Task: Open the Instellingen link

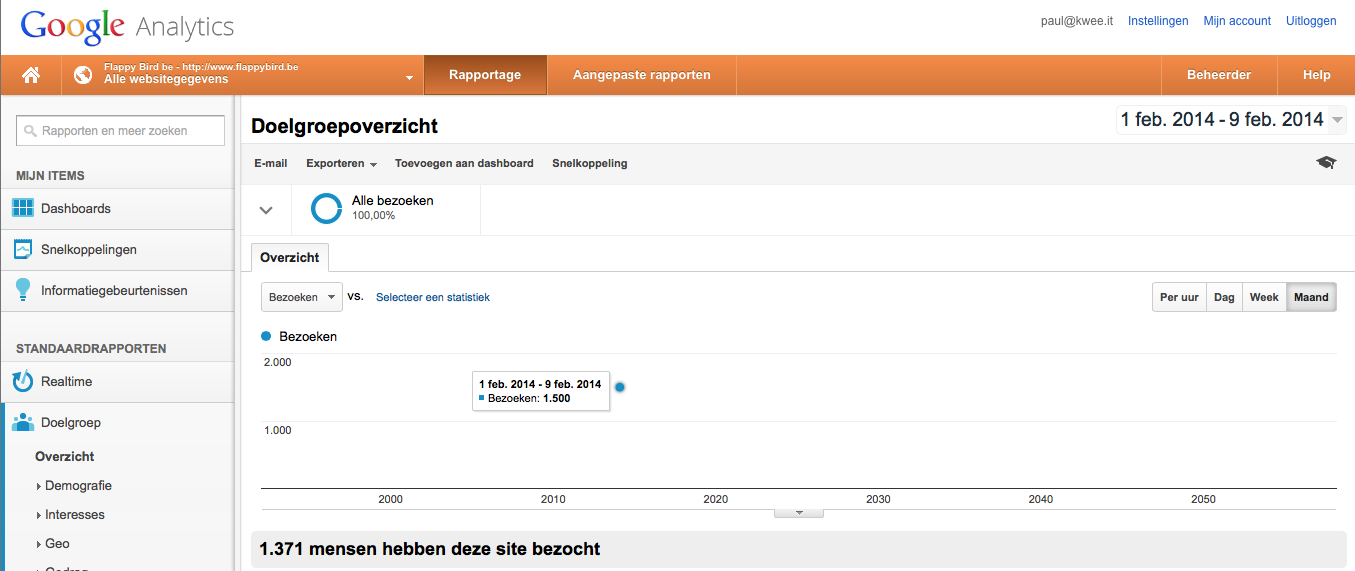Action: pyautogui.click(x=1158, y=21)
